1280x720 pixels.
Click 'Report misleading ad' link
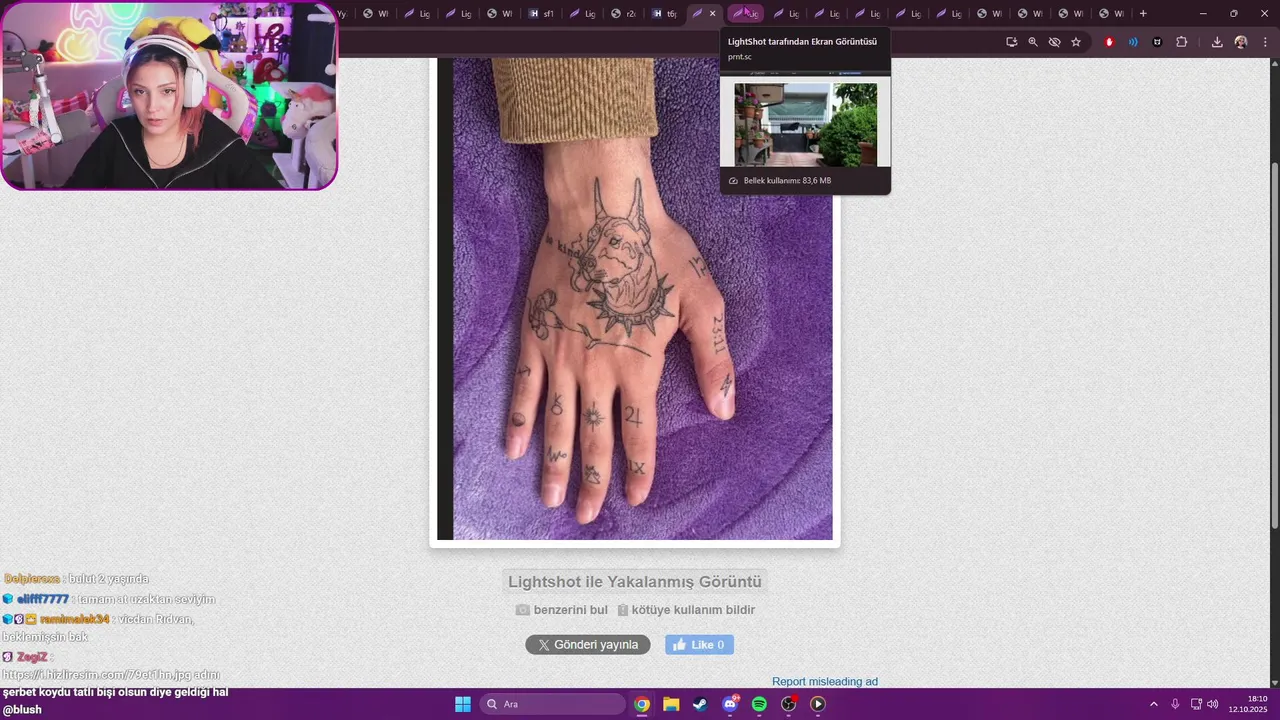[x=825, y=681]
